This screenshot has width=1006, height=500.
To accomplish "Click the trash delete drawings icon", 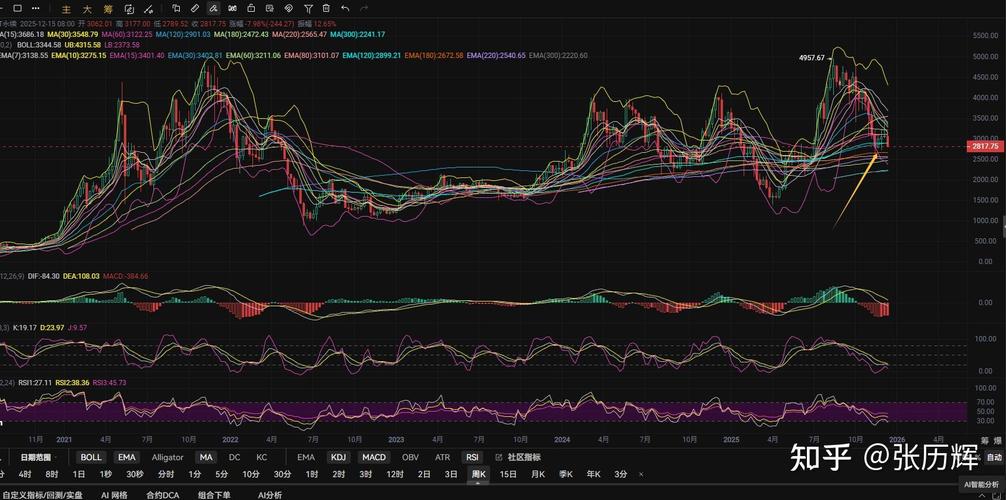I will (x=325, y=8).
